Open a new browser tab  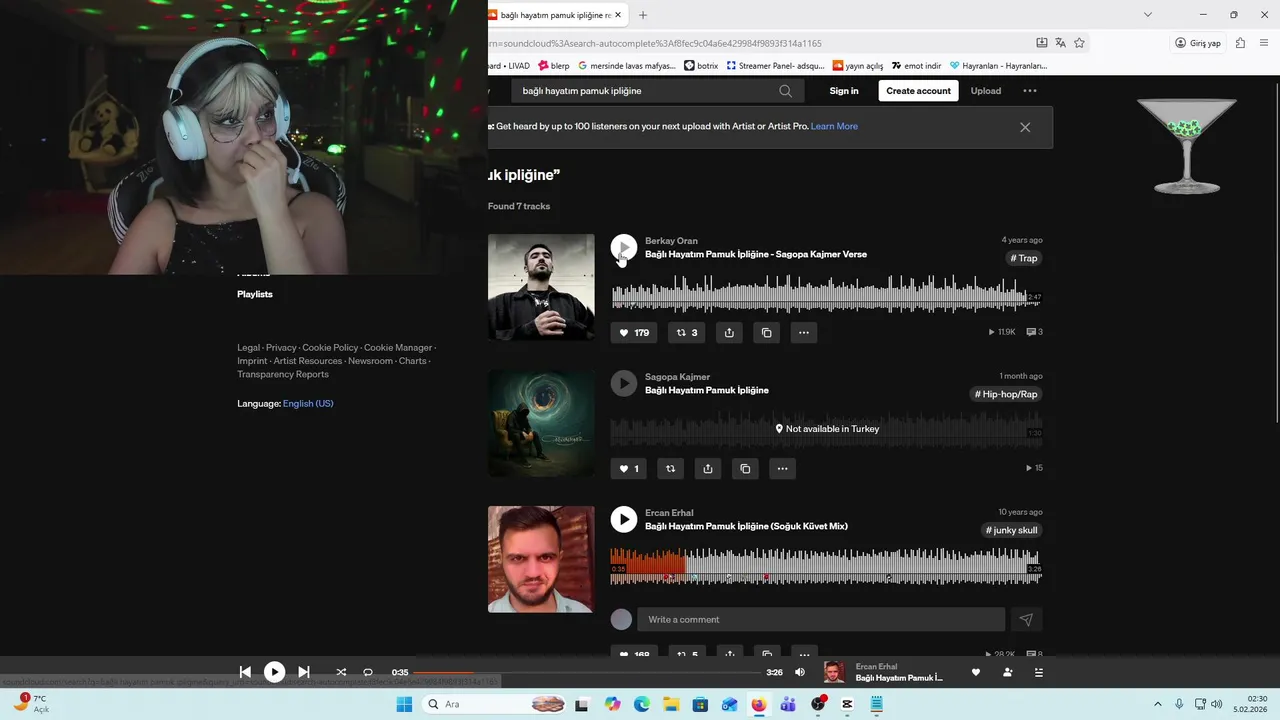pos(643,15)
